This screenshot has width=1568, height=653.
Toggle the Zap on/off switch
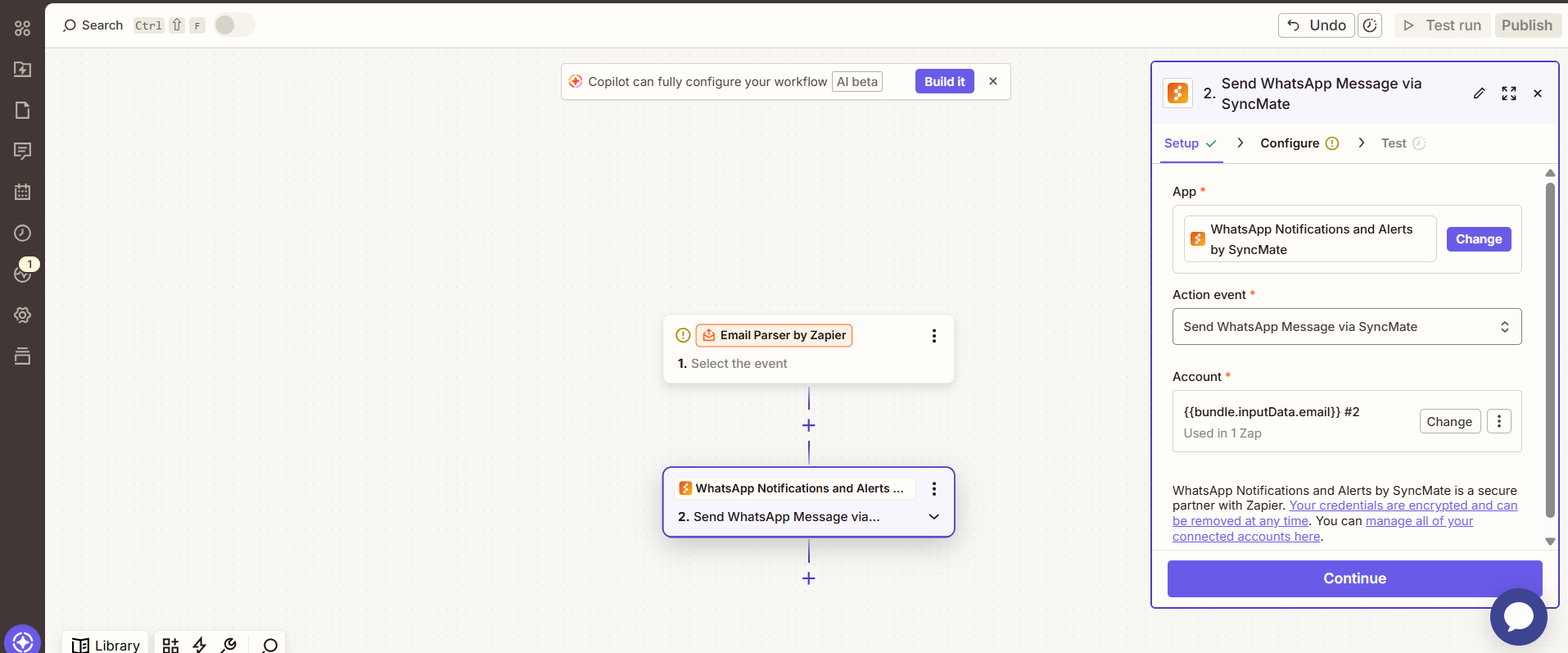coord(234,25)
